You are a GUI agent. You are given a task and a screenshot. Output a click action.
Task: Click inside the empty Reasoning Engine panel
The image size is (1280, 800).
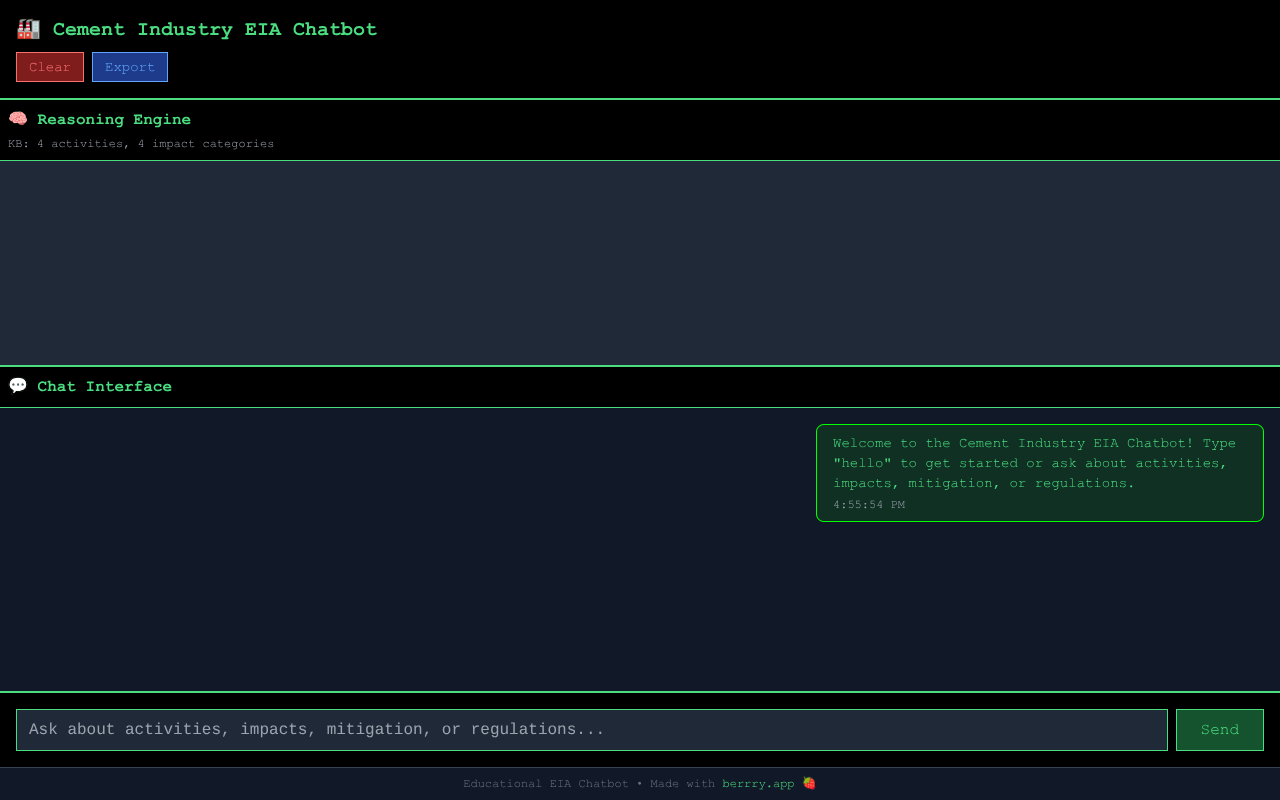(x=640, y=262)
